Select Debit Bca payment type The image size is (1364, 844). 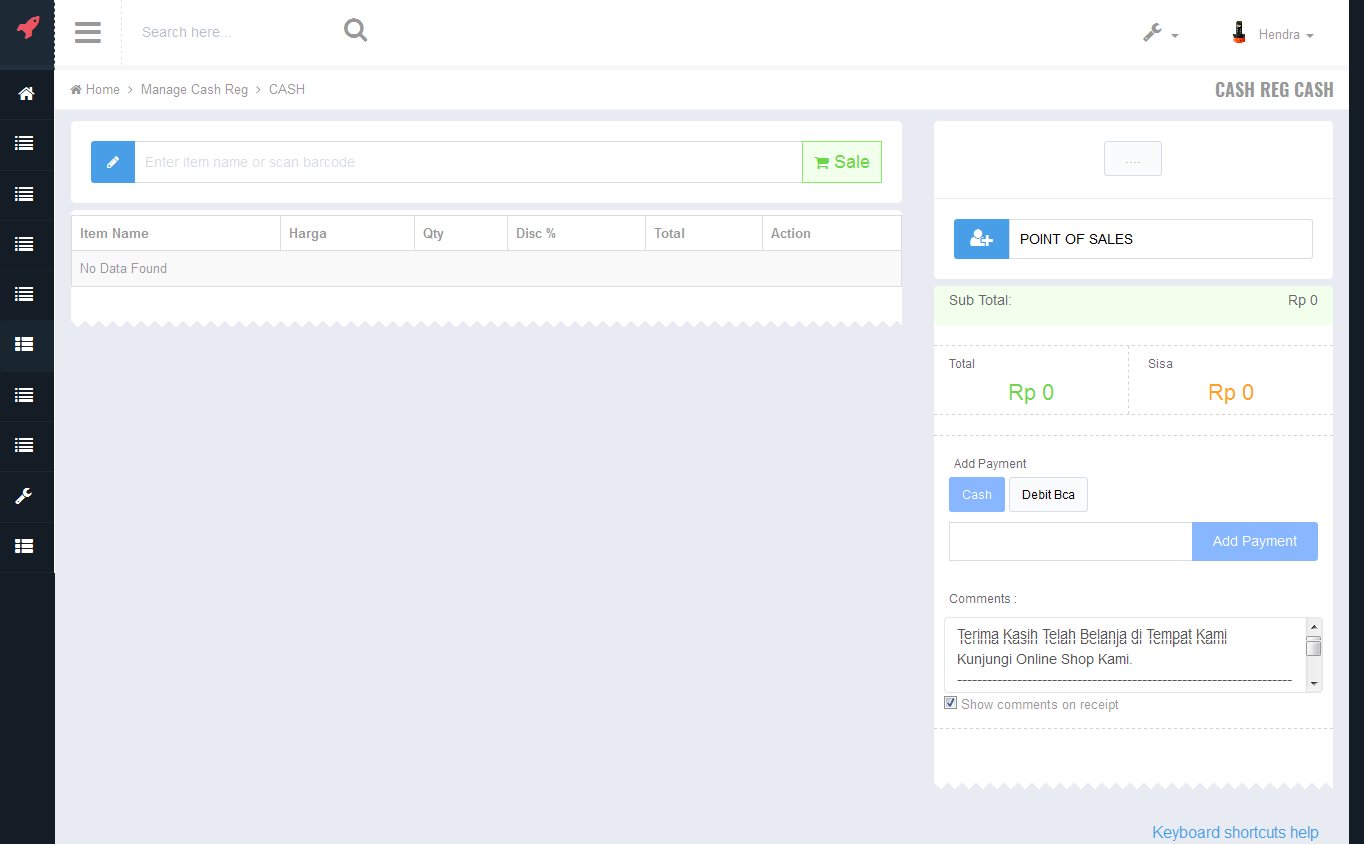point(1048,495)
